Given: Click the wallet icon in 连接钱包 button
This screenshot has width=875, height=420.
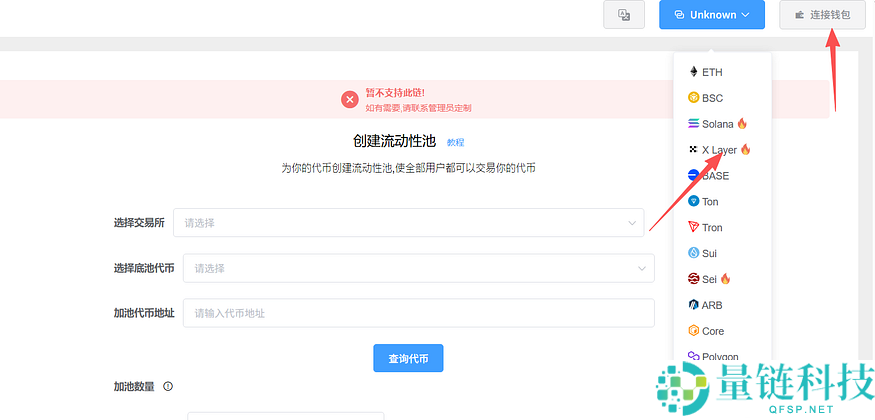Looking at the screenshot, I should tap(800, 15).
